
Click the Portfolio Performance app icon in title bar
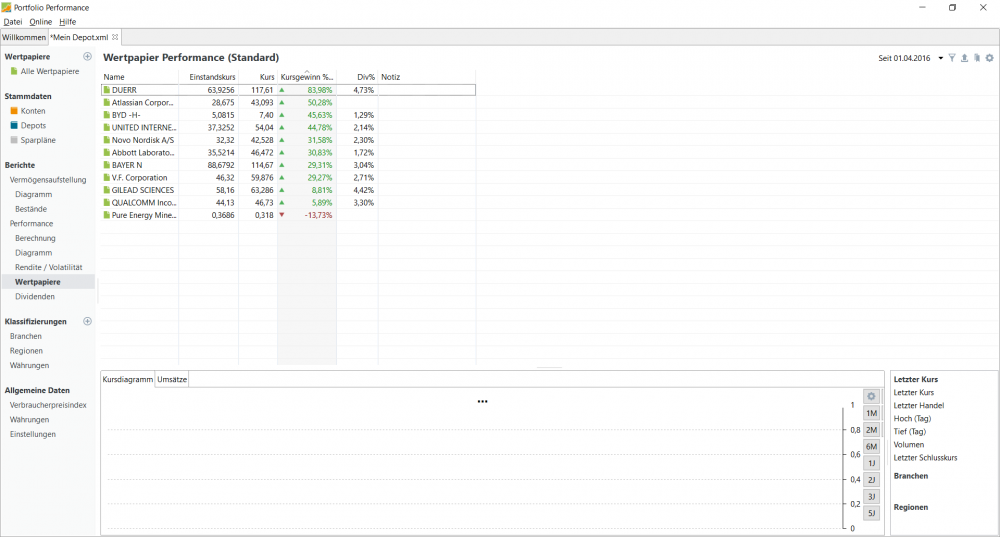(6, 8)
